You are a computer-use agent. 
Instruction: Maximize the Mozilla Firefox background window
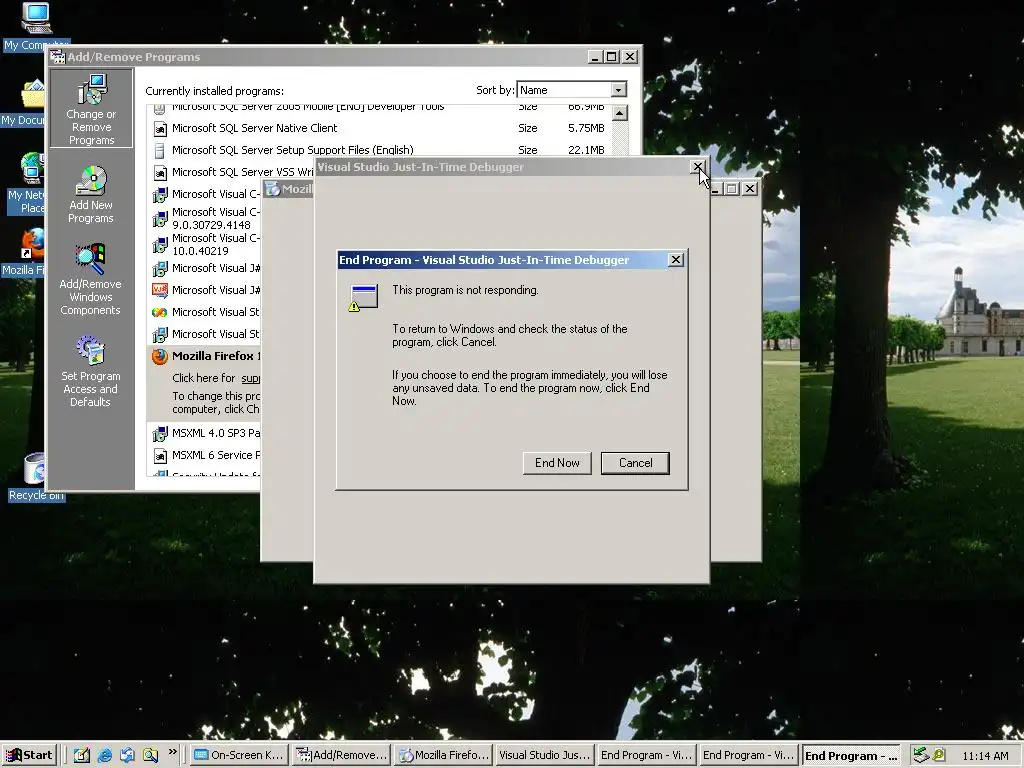[x=731, y=189]
